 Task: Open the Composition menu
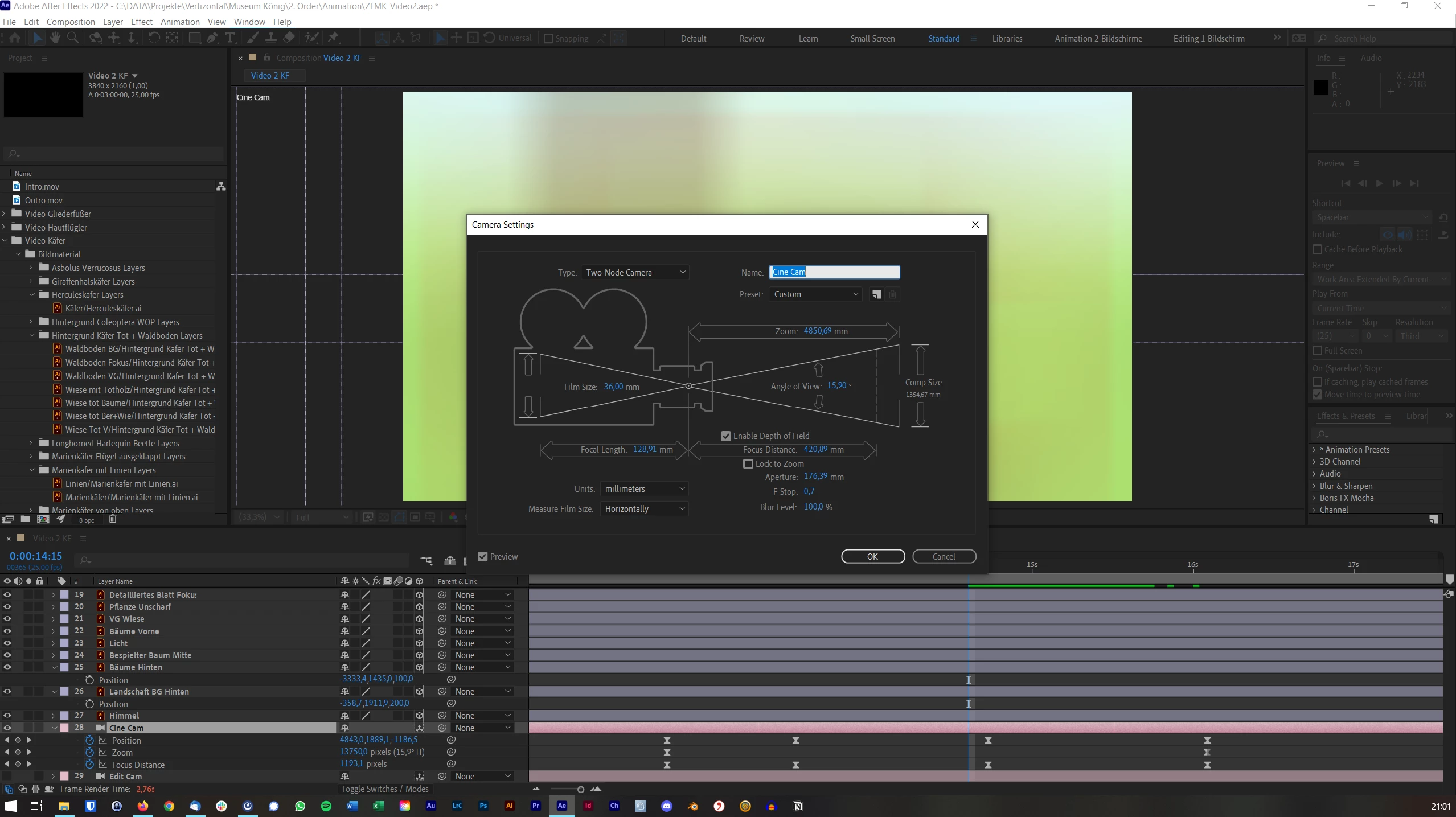(x=71, y=22)
